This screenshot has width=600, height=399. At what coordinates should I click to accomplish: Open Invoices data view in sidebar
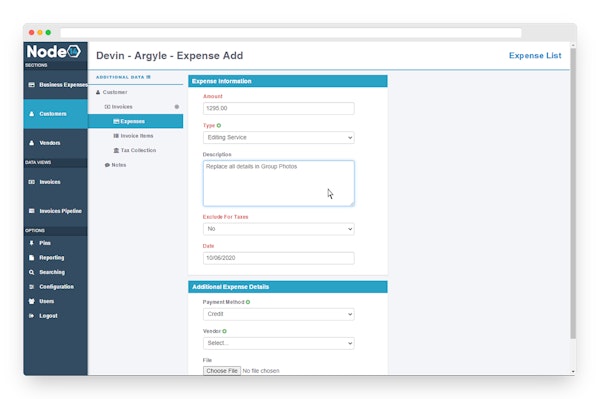55,182
